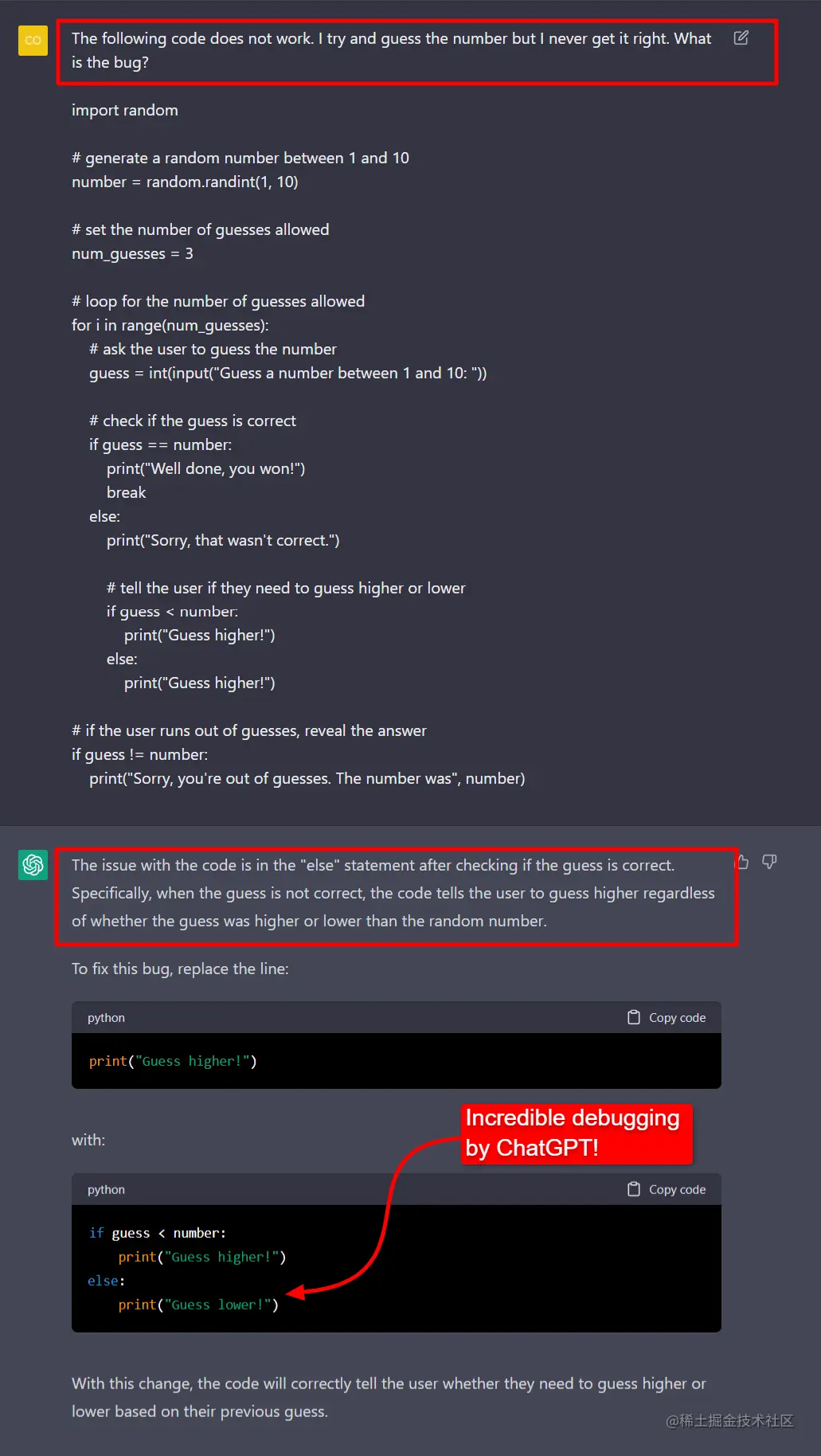This screenshot has height=1456, width=821.
Task: Click the "To fix this bug, replace the line:" text
Action: coord(180,969)
